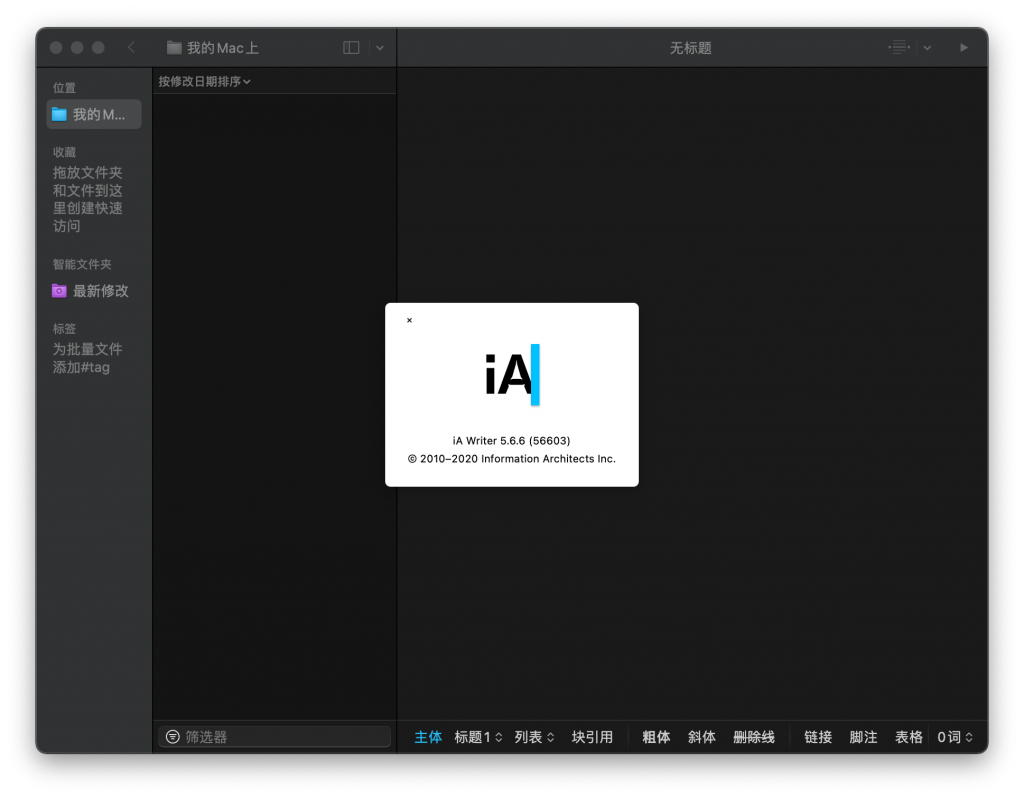Screen dimensions: 1024x798
Task: Click the red close window button
Action: pyautogui.click(x=56, y=48)
